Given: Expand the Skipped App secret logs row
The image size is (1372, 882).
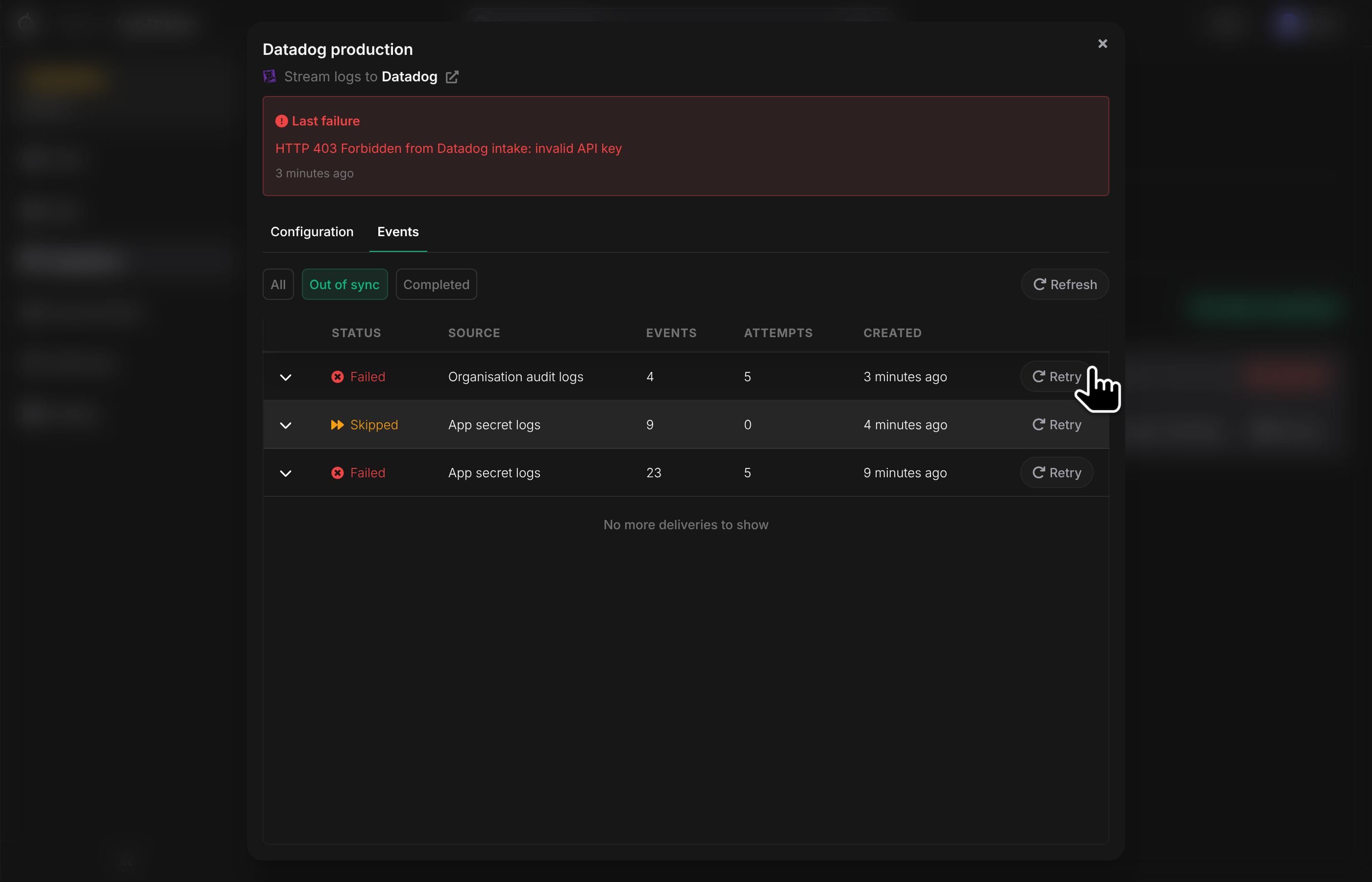Looking at the screenshot, I should pos(285,425).
